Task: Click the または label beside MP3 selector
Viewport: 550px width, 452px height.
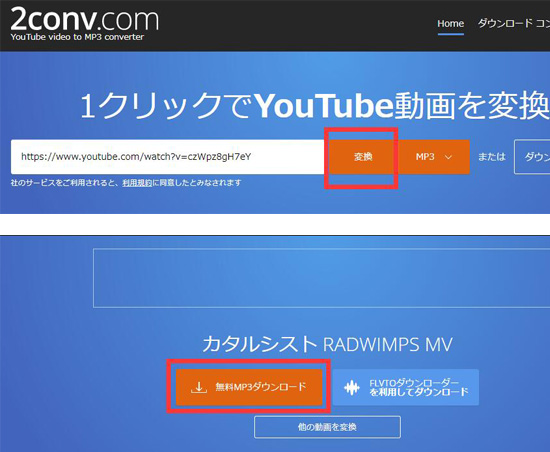Action: [492, 157]
